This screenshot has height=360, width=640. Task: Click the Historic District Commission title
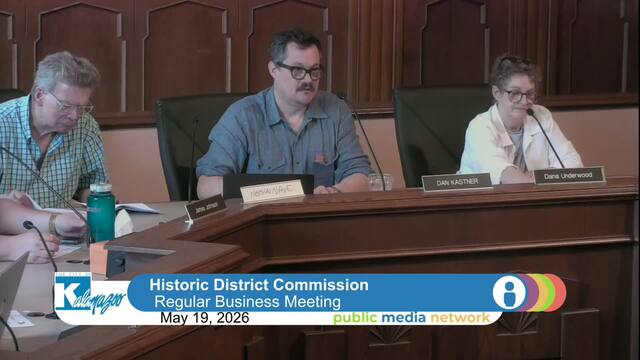(259, 284)
